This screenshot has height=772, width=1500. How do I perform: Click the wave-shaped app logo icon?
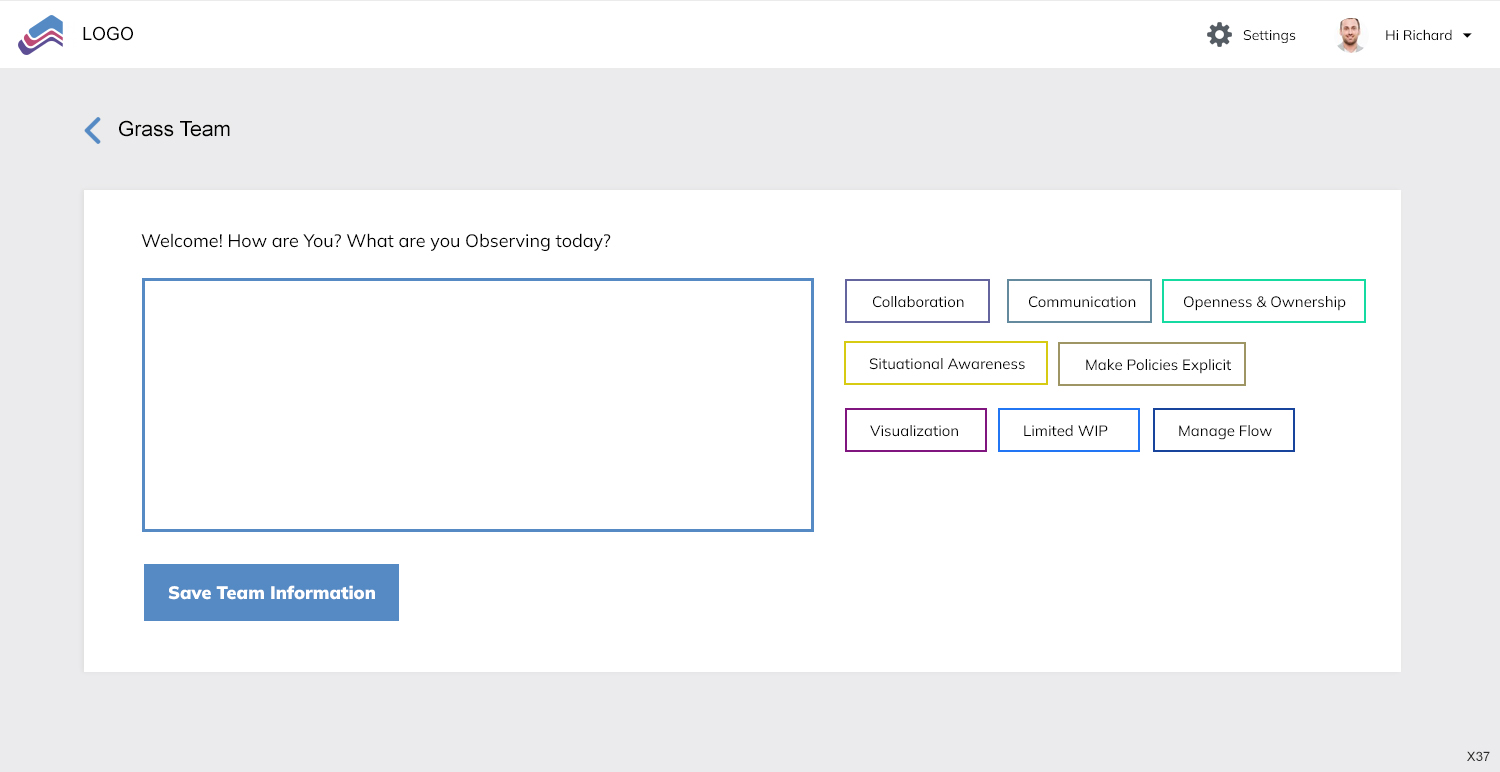41,35
